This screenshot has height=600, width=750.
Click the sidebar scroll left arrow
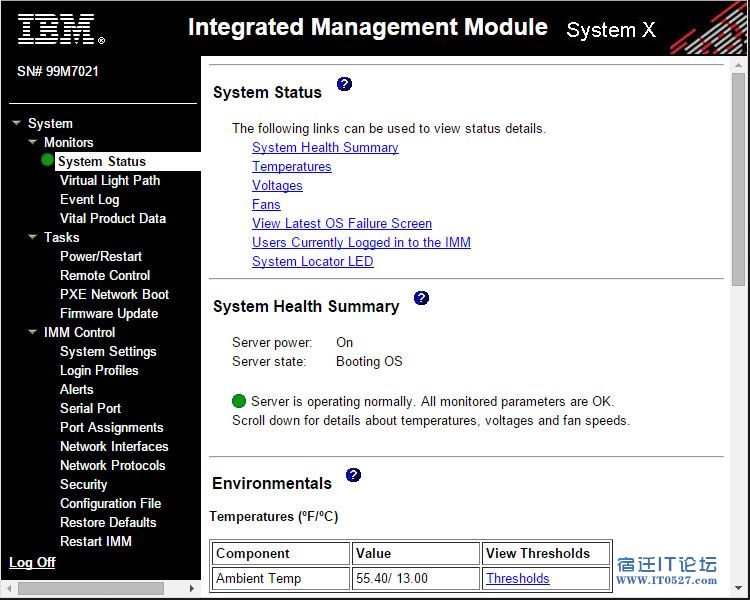(x=9, y=588)
